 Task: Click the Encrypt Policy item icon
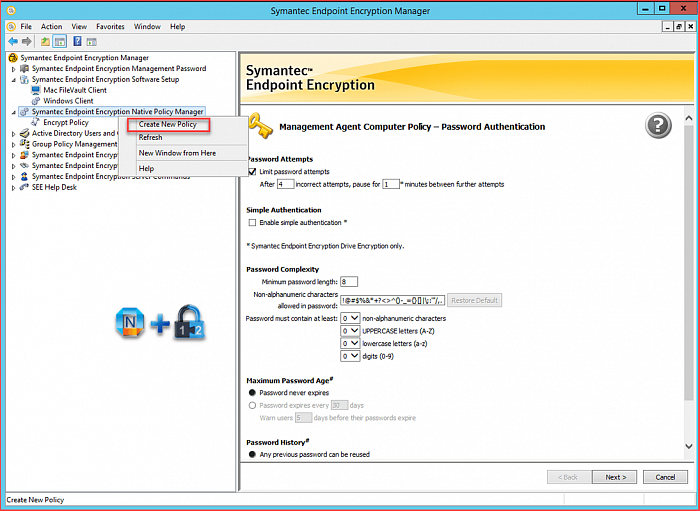(x=36, y=122)
